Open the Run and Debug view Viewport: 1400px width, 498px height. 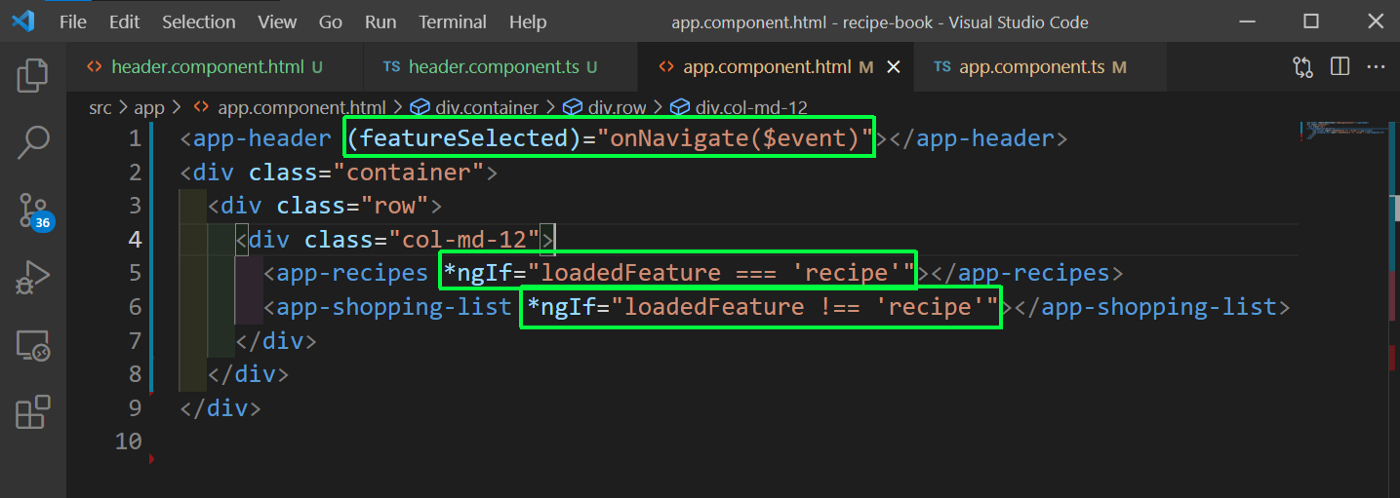click(33, 278)
